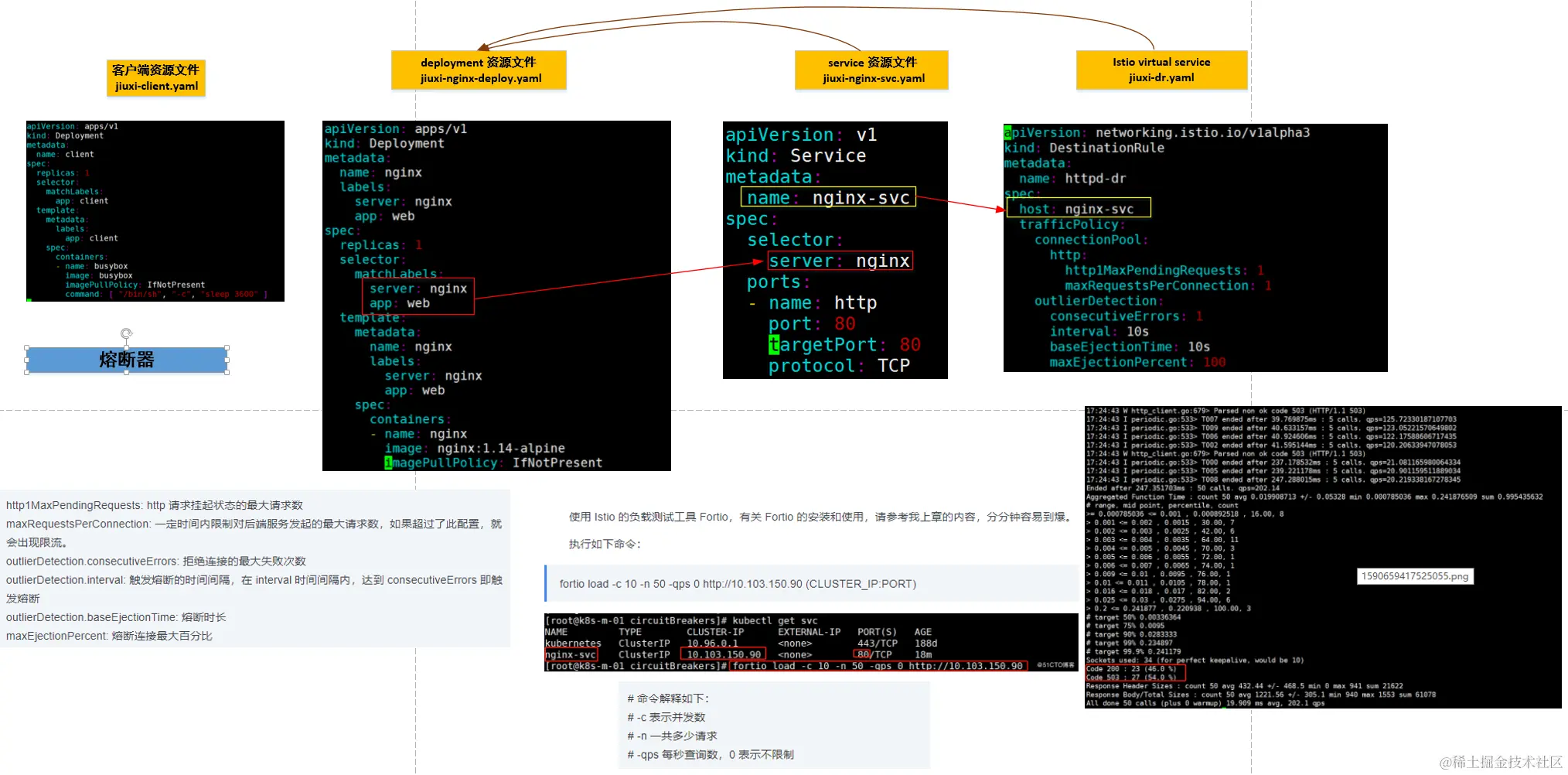Click the DestinationRule YAML code image
Screen dimensions: 1568x775
click(1195, 248)
